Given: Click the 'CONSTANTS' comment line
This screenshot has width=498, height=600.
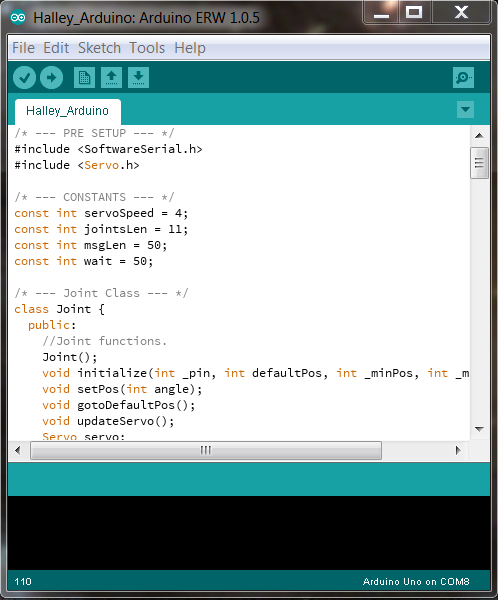Looking at the screenshot, I should (x=94, y=197).
